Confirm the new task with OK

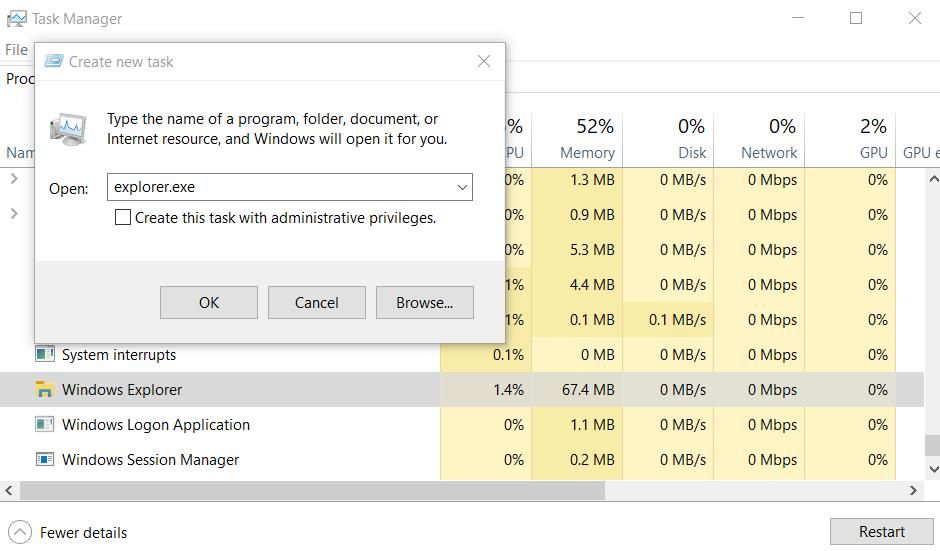coord(209,302)
